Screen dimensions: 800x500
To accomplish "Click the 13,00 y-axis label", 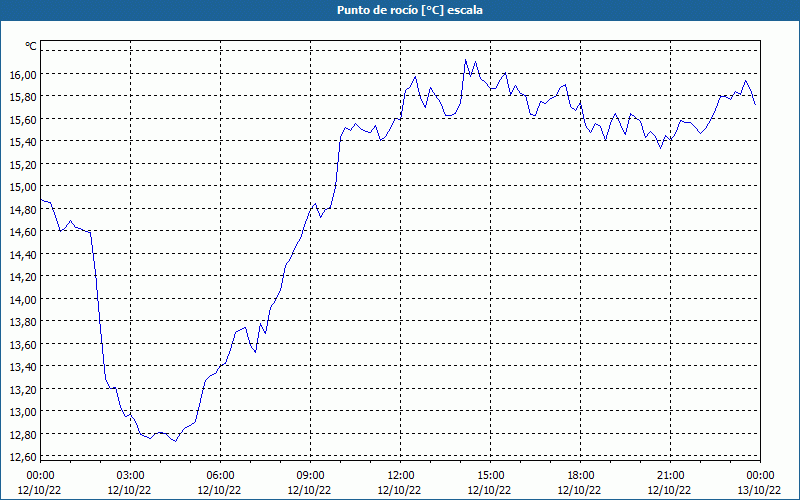I will [x=23, y=412].
